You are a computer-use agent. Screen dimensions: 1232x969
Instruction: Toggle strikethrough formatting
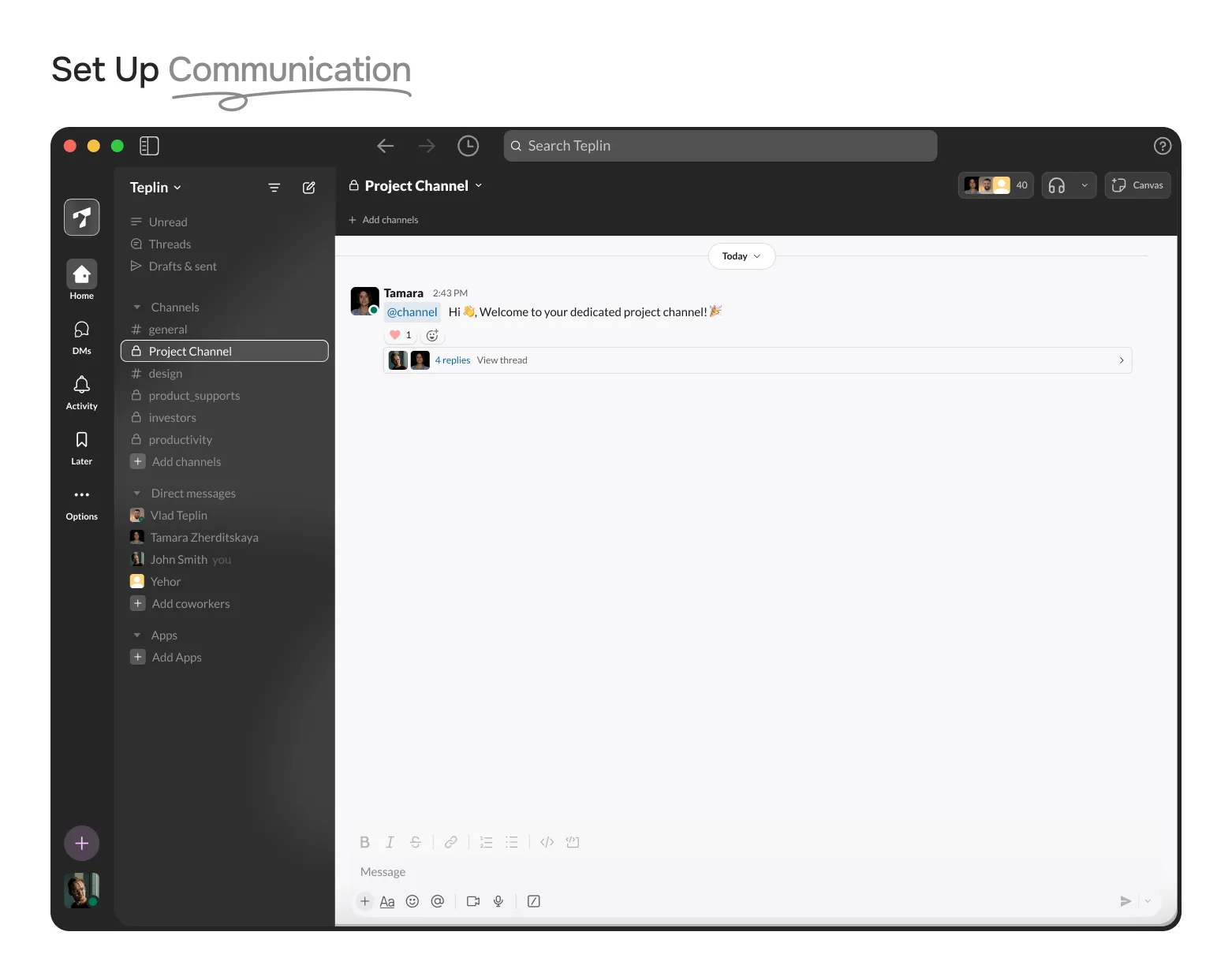pyautogui.click(x=416, y=842)
